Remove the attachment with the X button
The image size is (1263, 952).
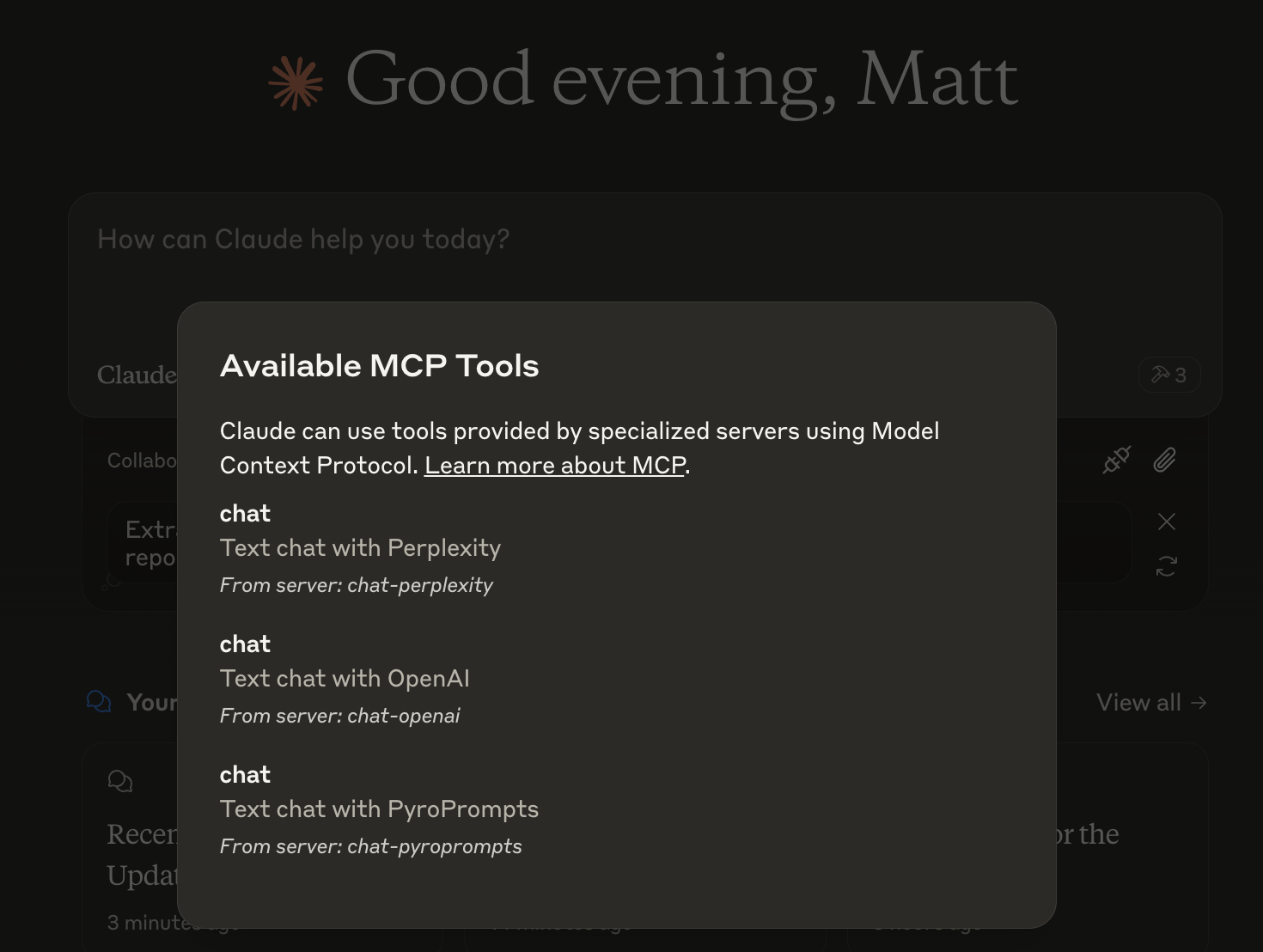click(1166, 522)
